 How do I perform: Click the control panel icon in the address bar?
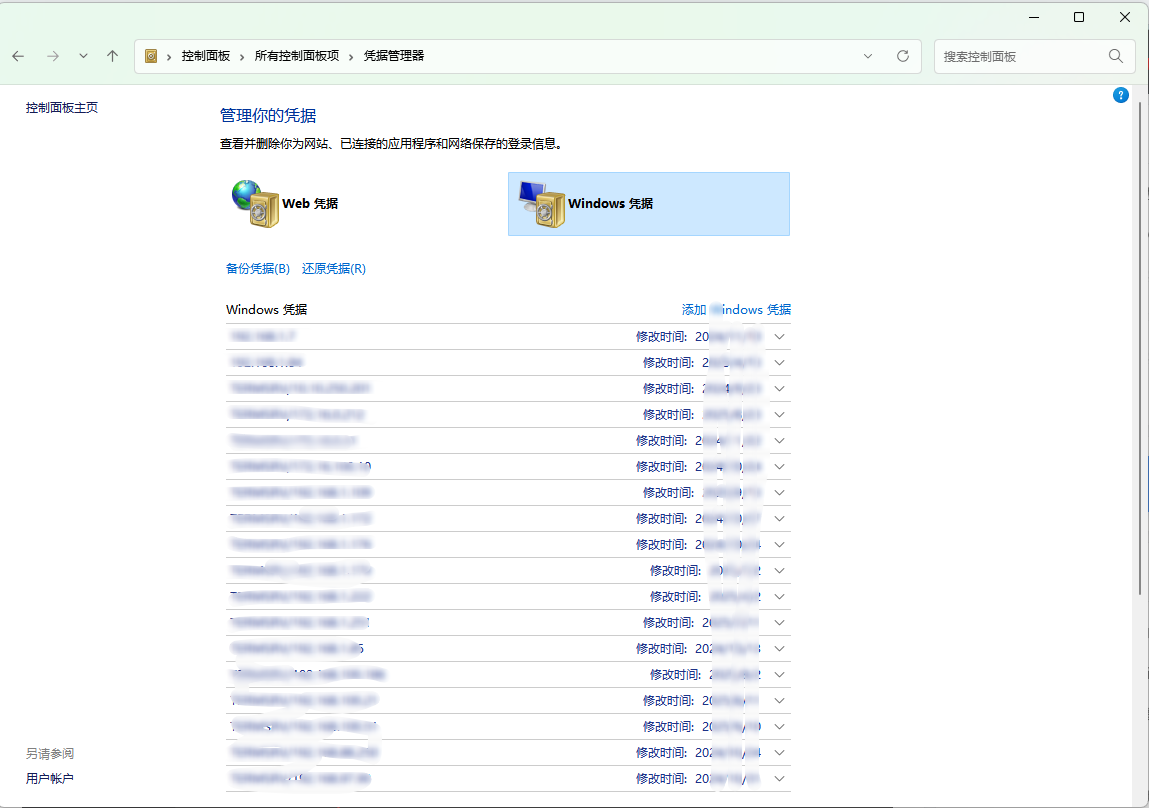[x=151, y=56]
